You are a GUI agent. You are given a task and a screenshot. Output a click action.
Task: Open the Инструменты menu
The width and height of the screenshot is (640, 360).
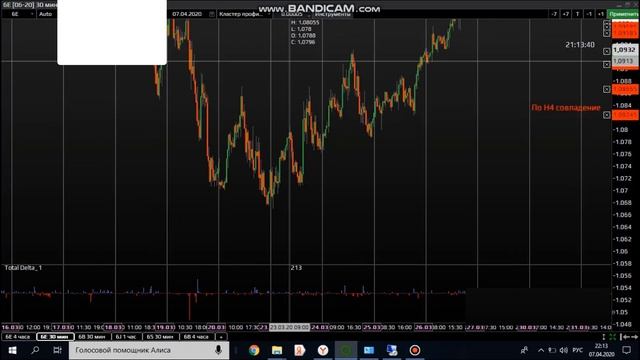tap(333, 14)
